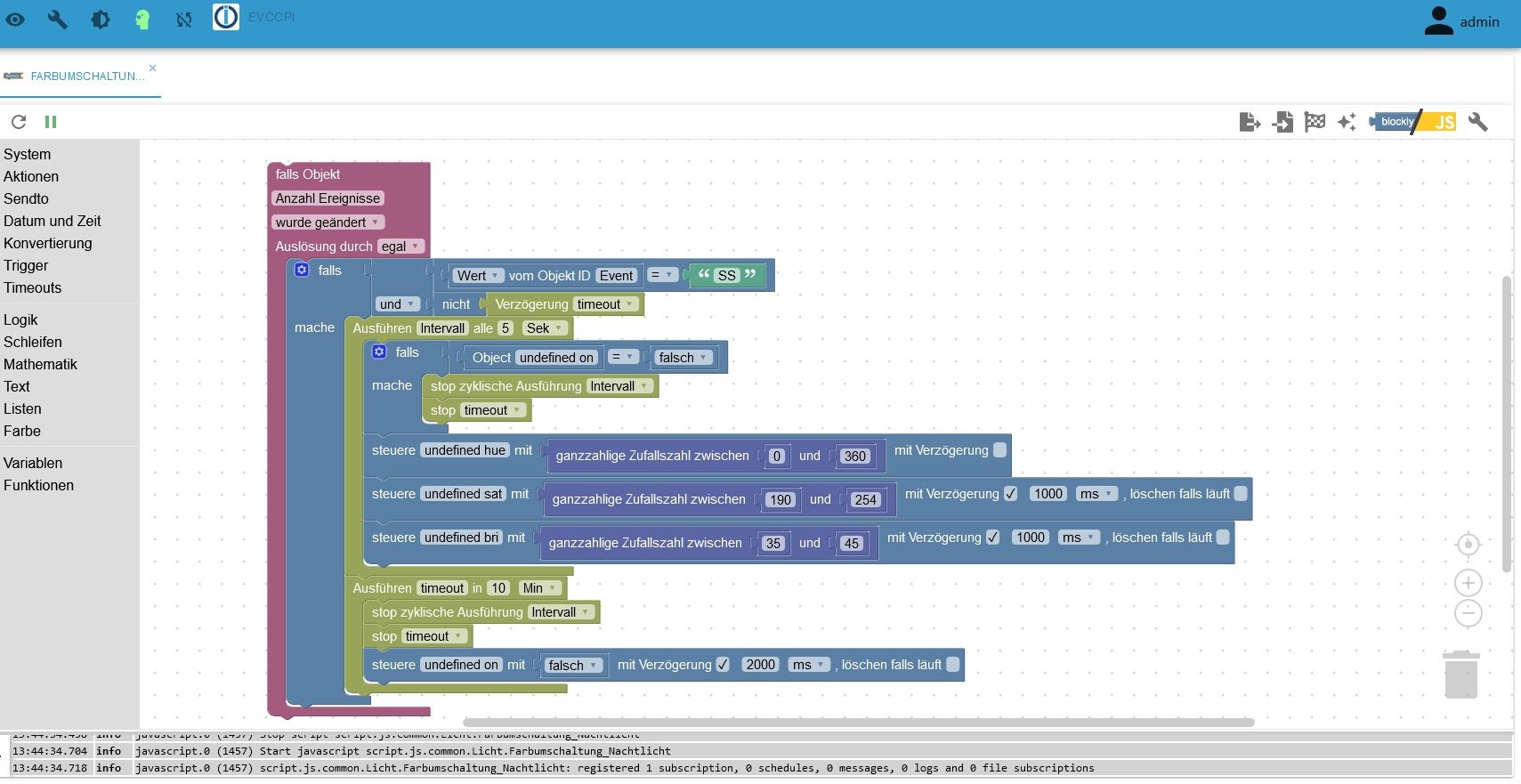The image size is (1521, 784).
Task: Open the 'Sek' interval unit dropdown
Action: click(x=545, y=328)
